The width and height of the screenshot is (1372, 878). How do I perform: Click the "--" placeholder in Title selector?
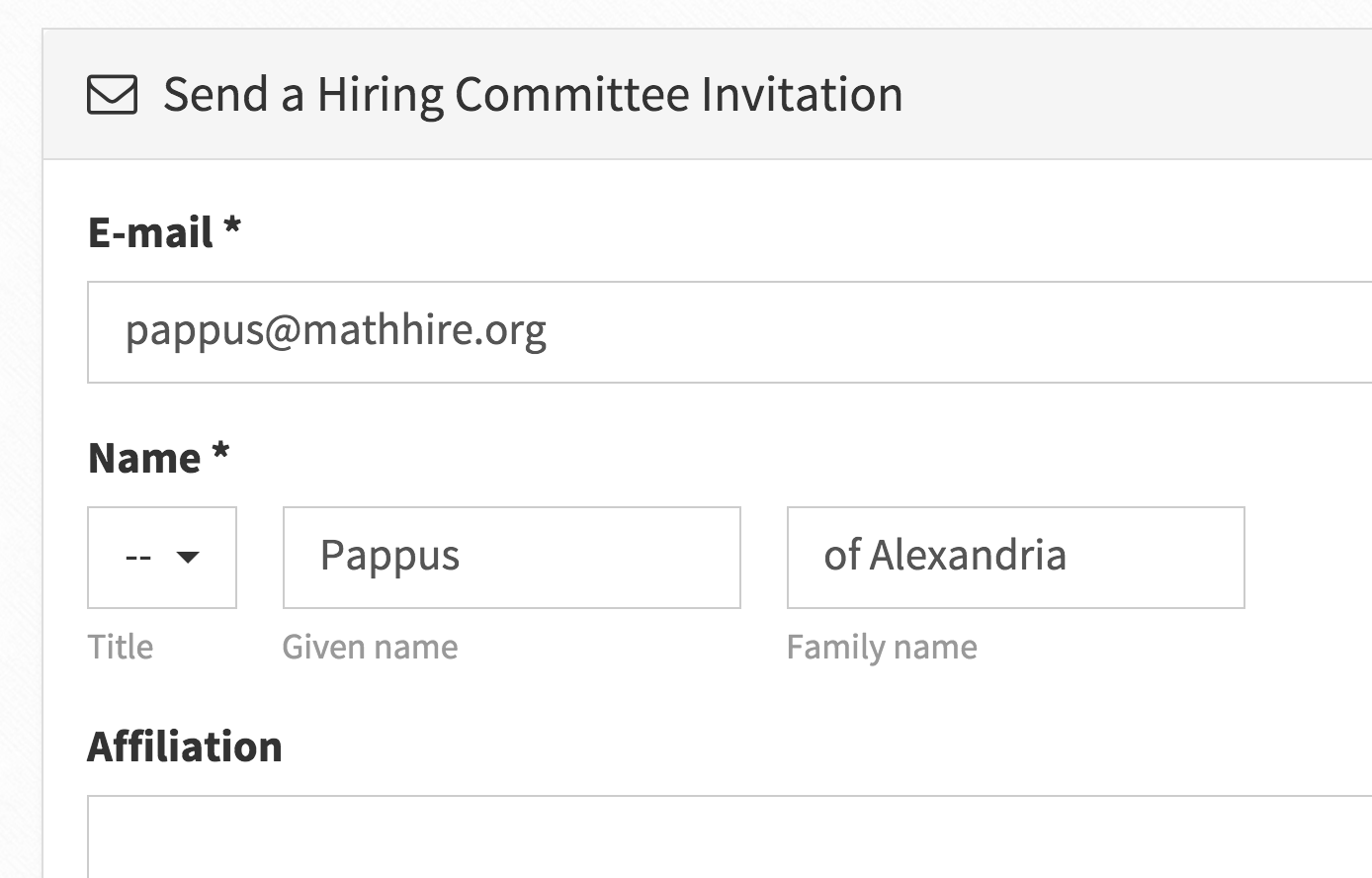point(138,557)
